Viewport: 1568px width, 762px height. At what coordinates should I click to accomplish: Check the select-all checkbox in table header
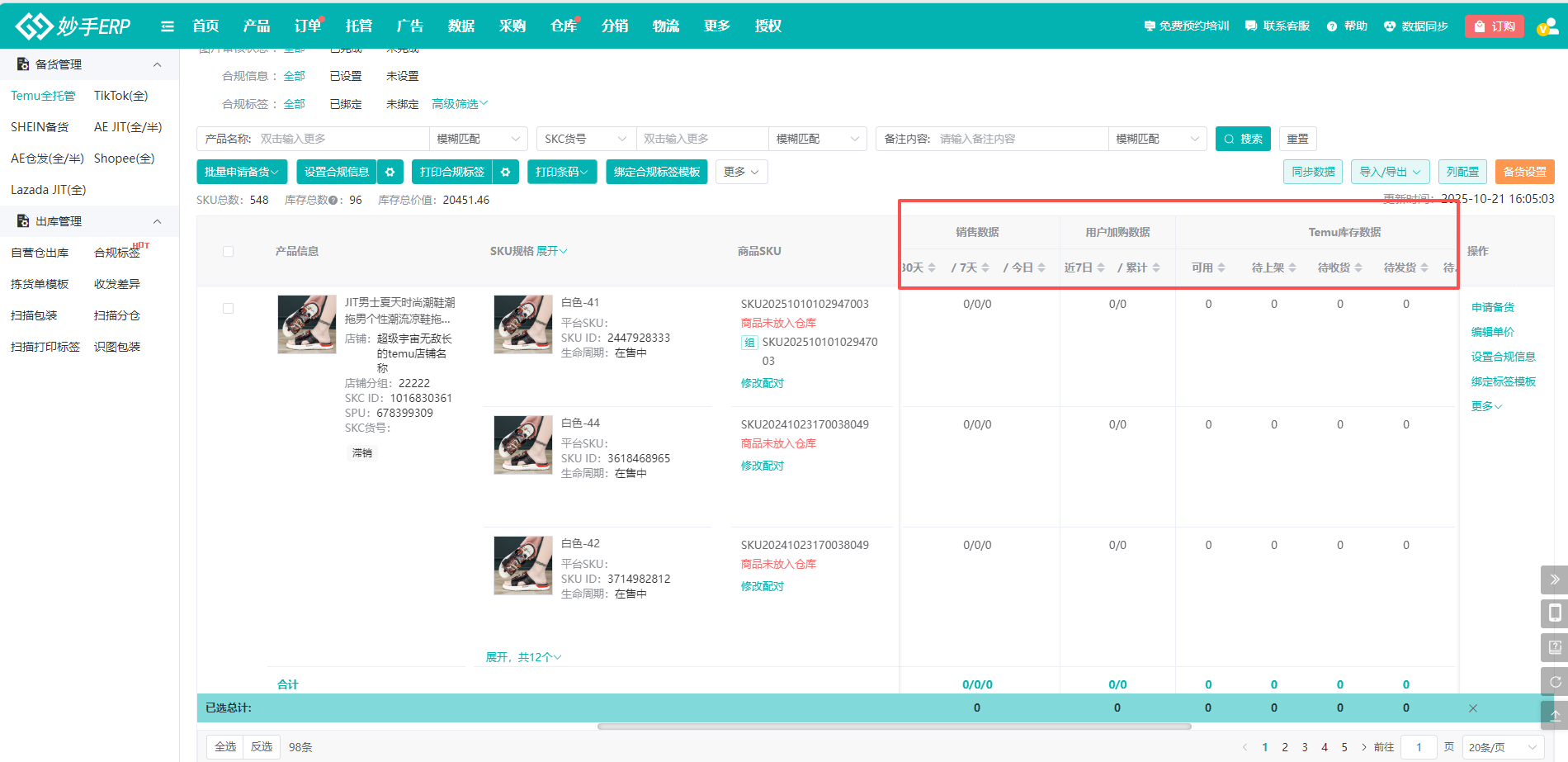229,252
